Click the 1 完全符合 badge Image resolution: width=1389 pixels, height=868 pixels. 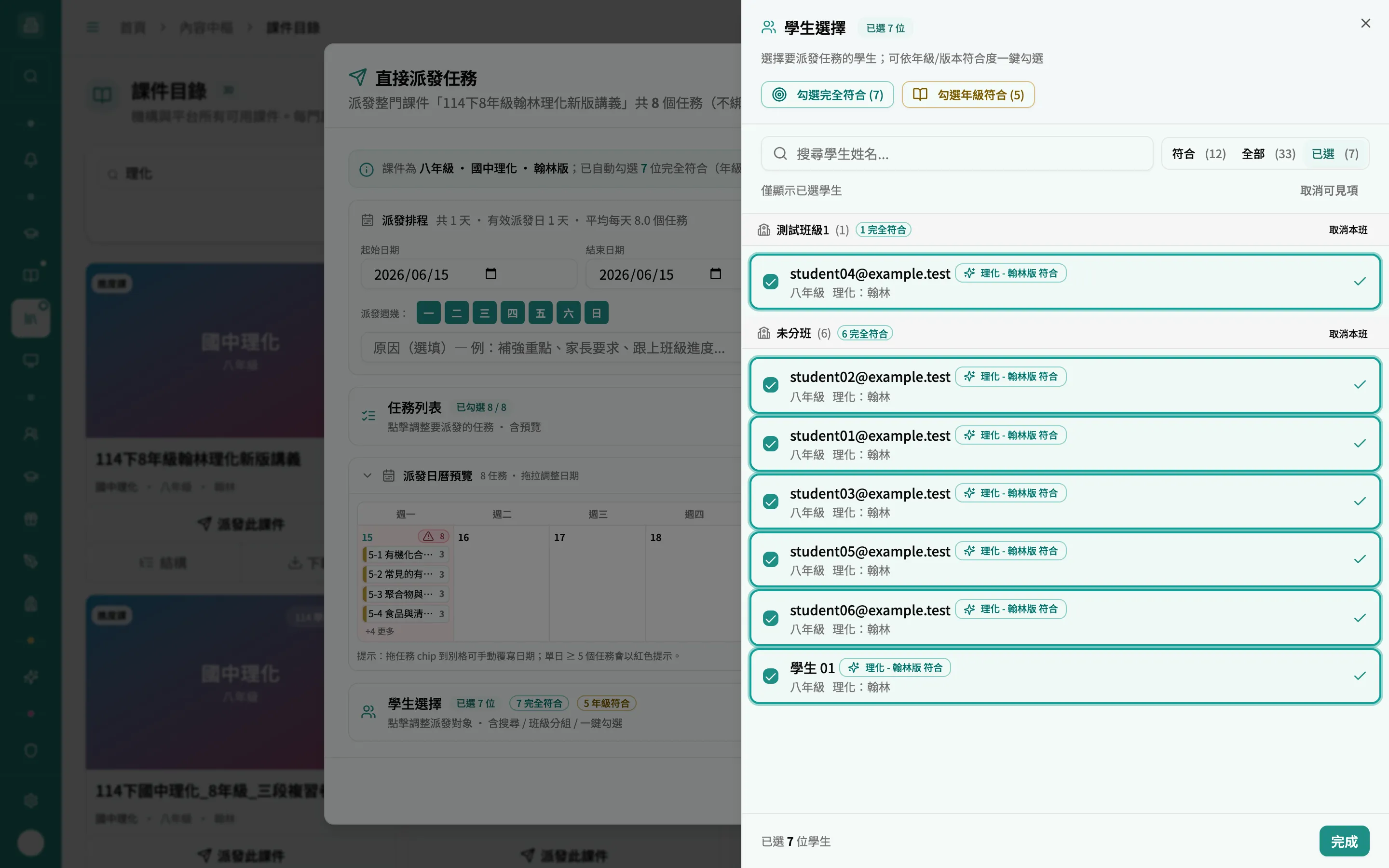[x=883, y=230]
